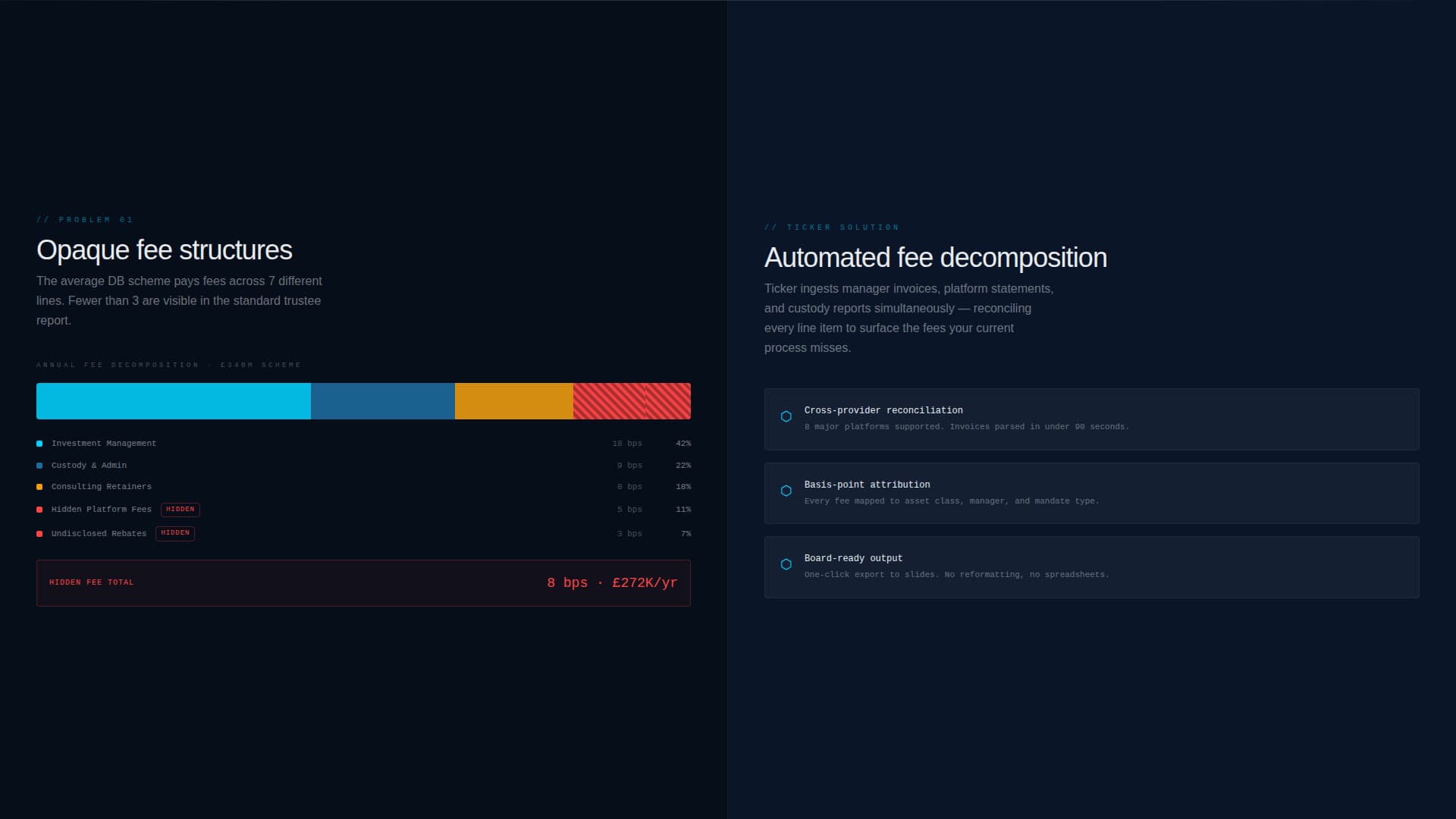This screenshot has width=1456, height=819.
Task: Click the '// TICKER SOLUTION' section tag
Action: click(x=832, y=227)
